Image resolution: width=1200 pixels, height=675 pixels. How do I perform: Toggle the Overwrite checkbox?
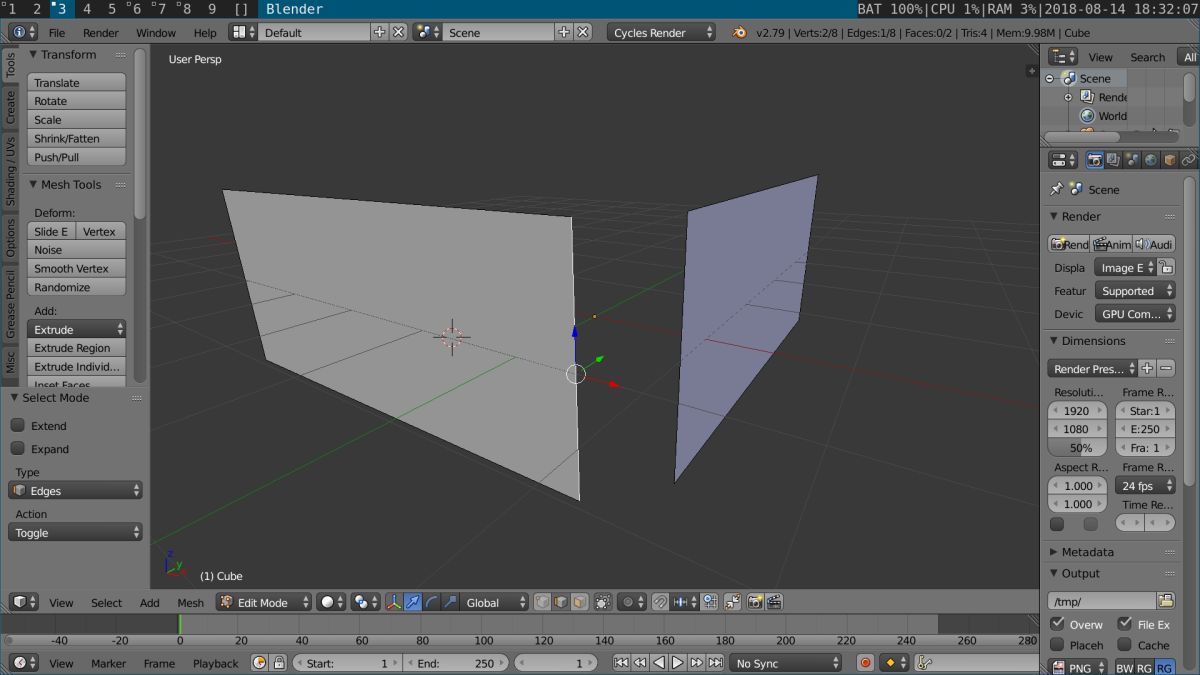point(1057,623)
